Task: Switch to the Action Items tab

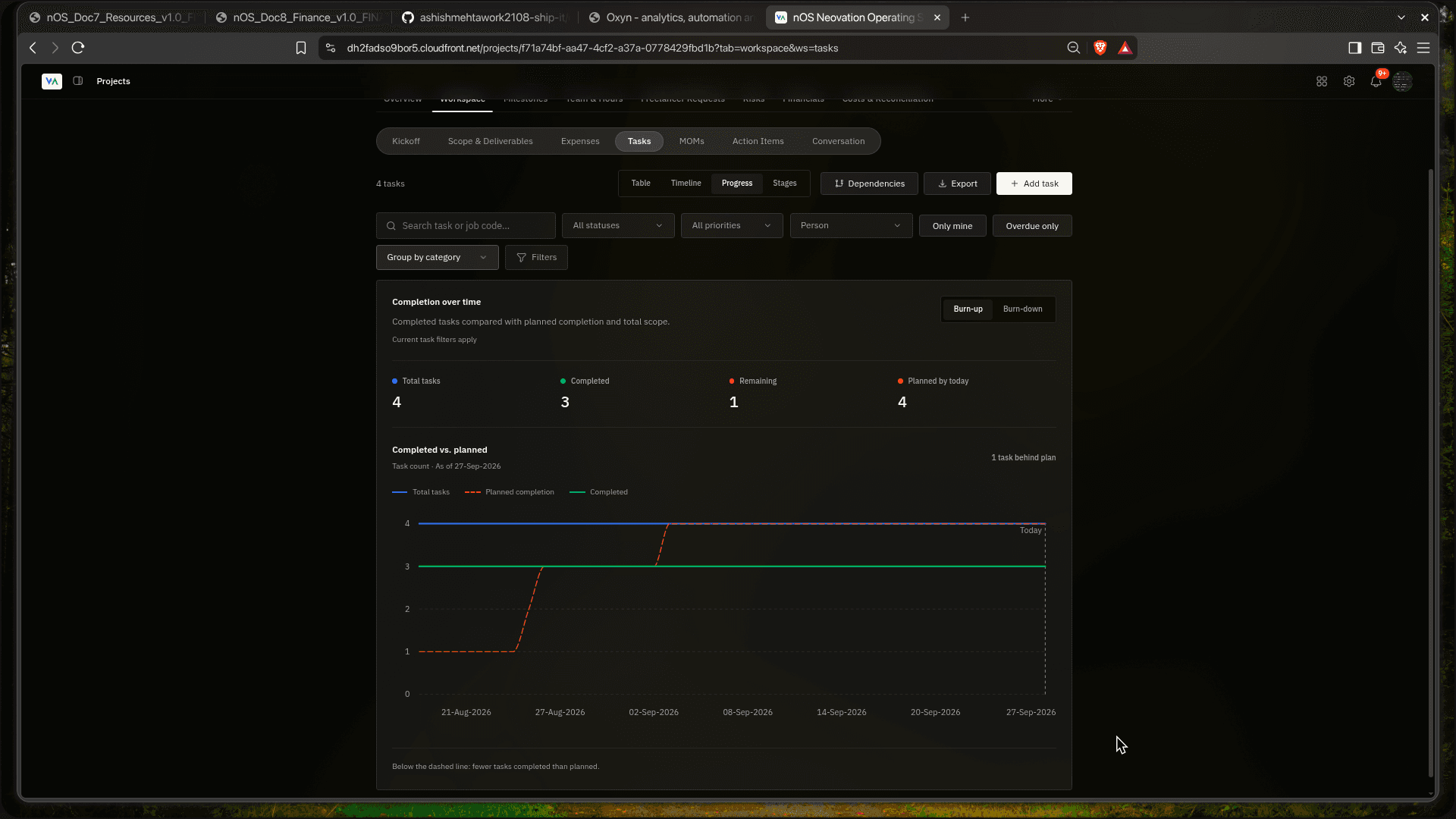Action: point(758,142)
